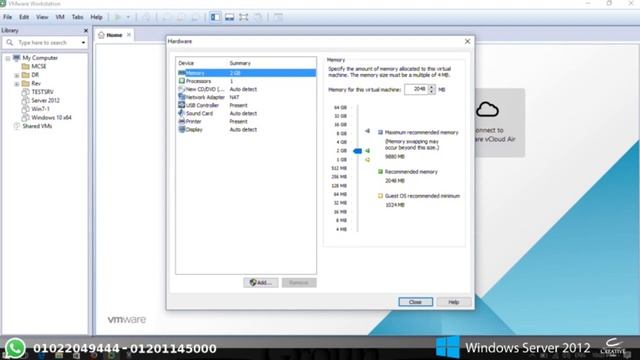The width and height of the screenshot is (640, 360).
Task: Toggle the thumbnail bar toolbar icon
Action: click(229, 17)
